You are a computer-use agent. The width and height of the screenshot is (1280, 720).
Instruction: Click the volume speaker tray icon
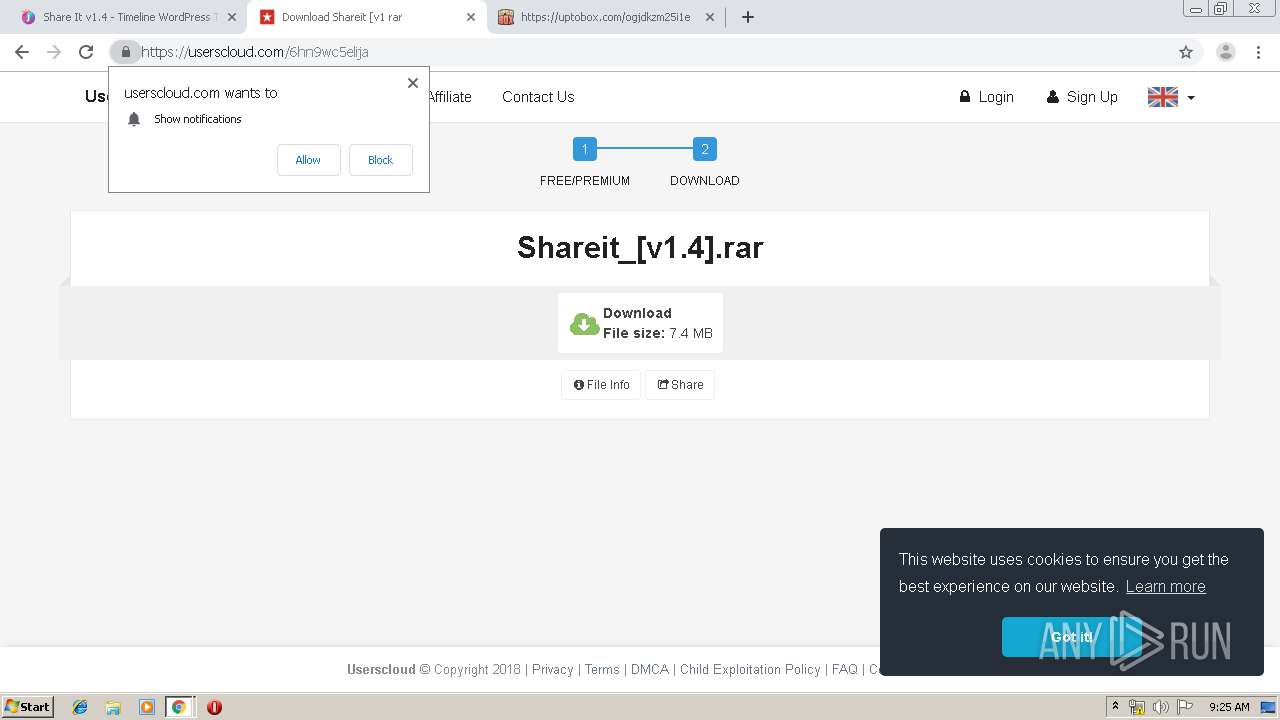coord(1160,707)
